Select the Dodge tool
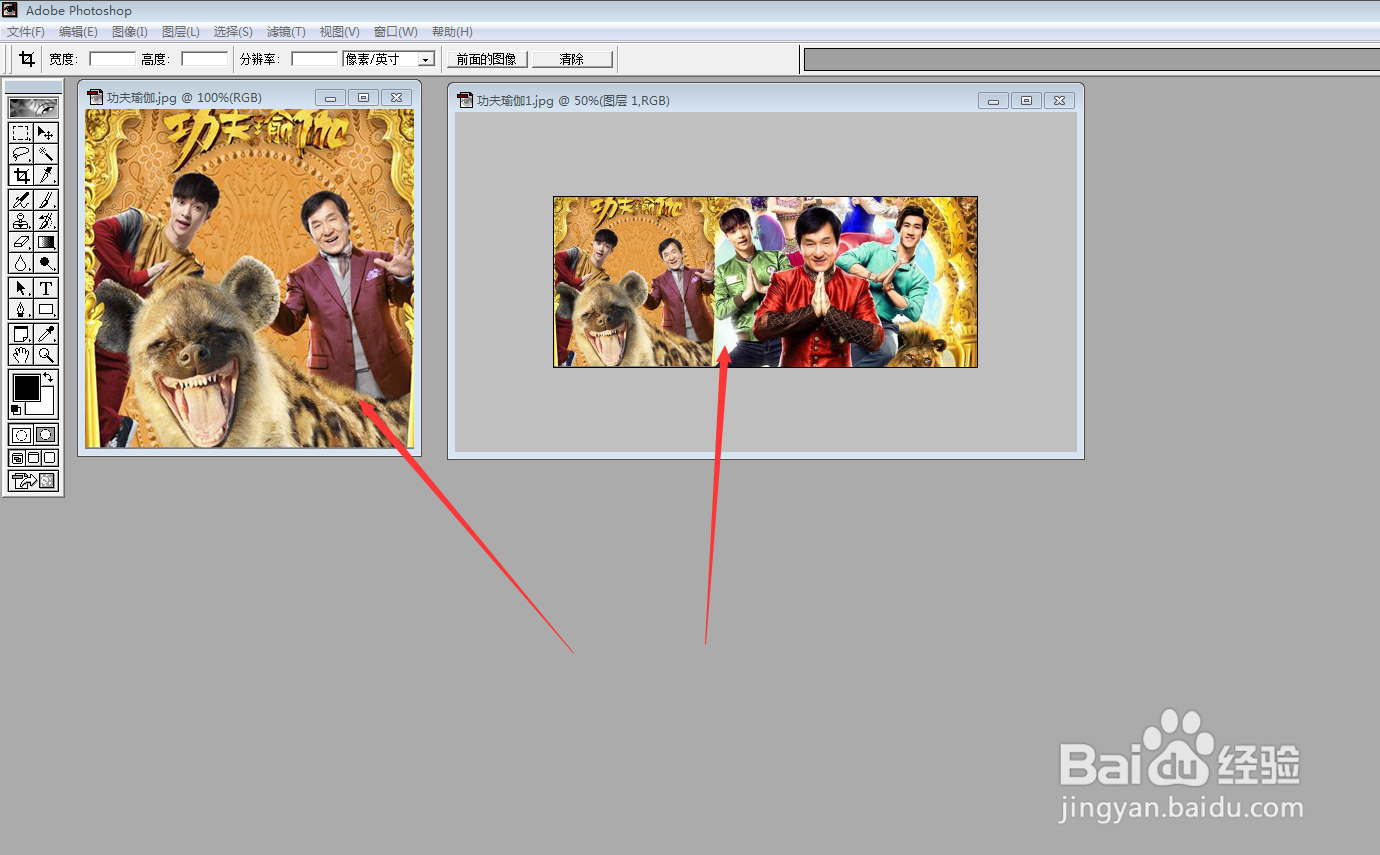 click(46, 263)
